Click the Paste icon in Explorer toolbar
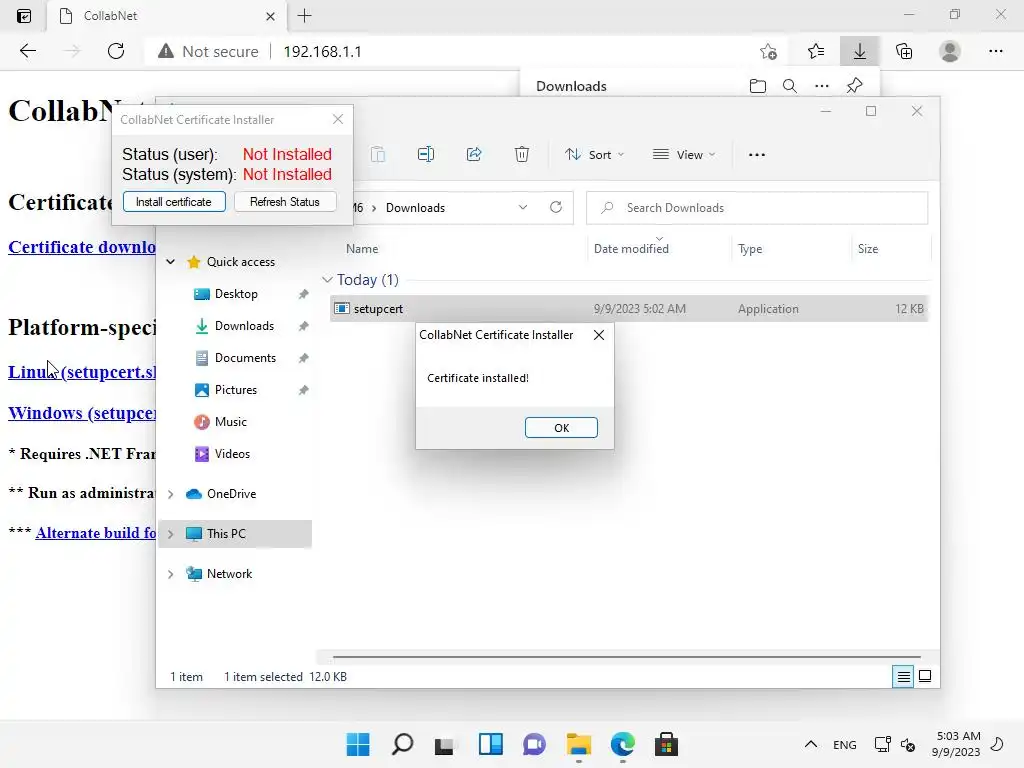 (x=377, y=155)
